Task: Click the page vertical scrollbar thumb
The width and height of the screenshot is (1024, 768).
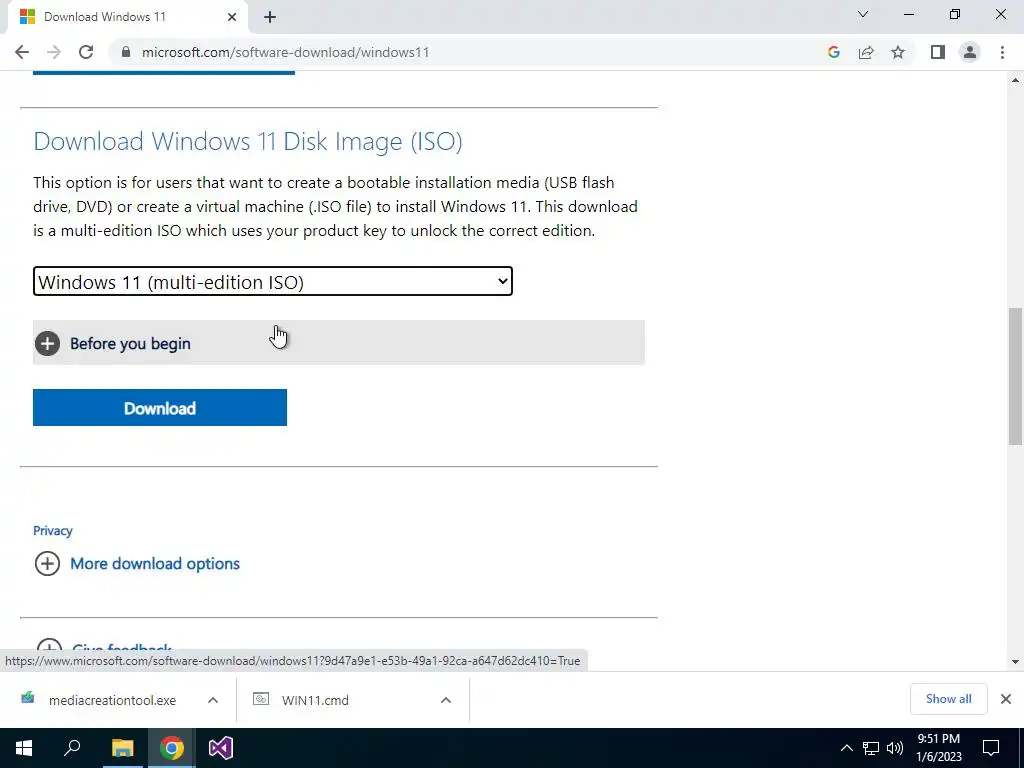Action: pos(1015,376)
